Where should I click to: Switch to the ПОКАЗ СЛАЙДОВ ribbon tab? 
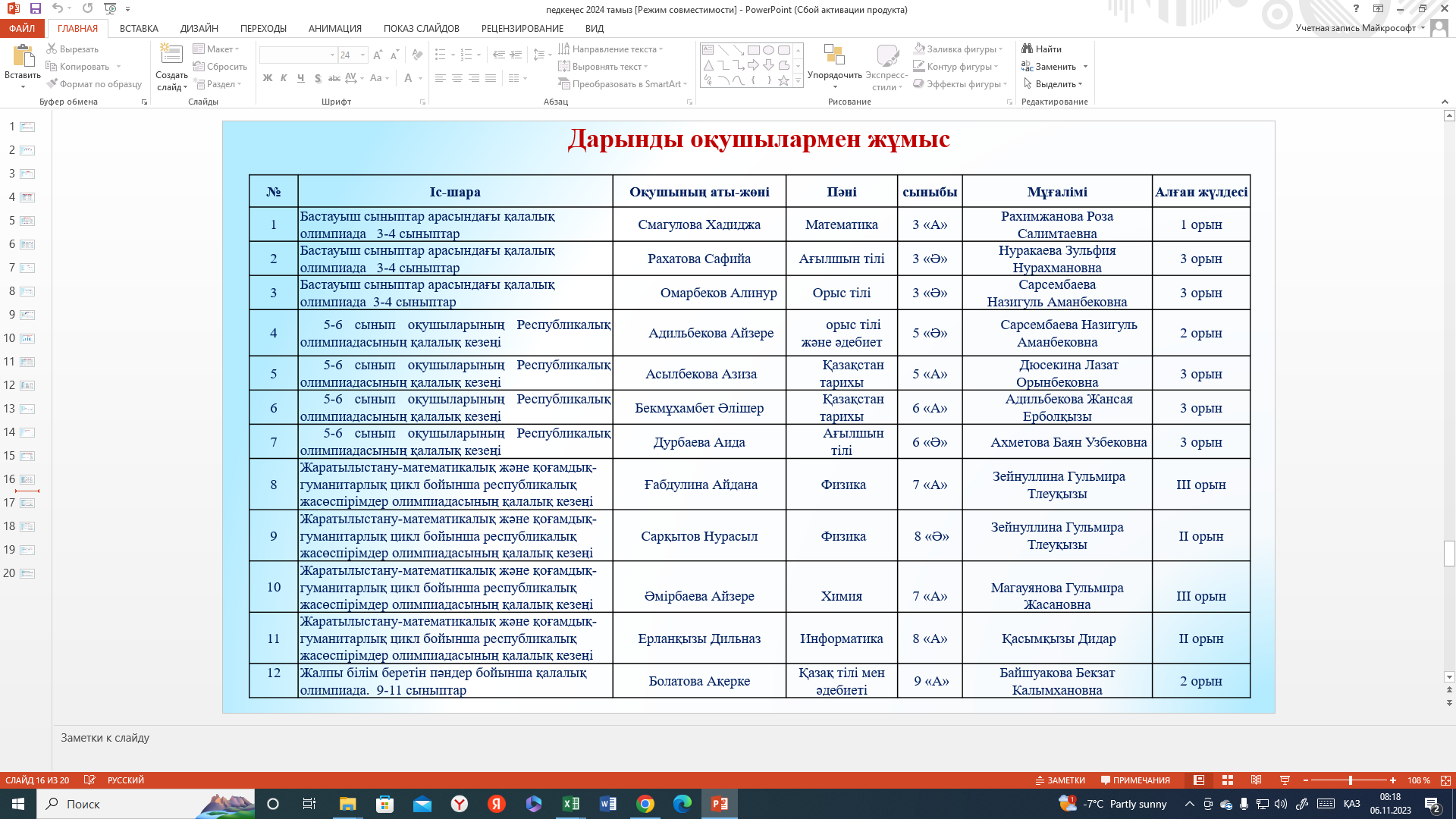422,28
